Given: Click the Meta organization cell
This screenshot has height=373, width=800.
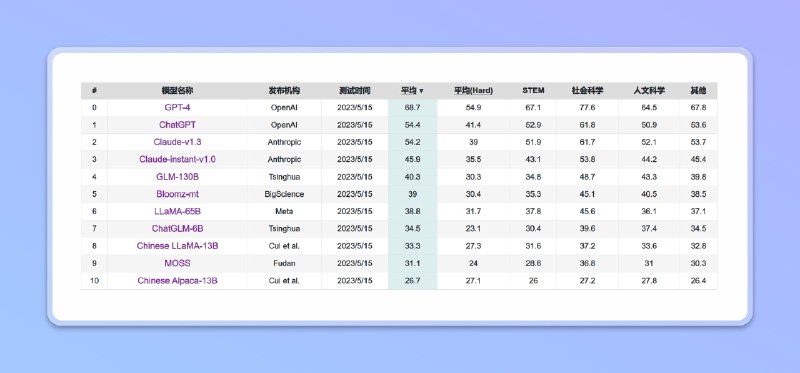Looking at the screenshot, I should 284,211.
